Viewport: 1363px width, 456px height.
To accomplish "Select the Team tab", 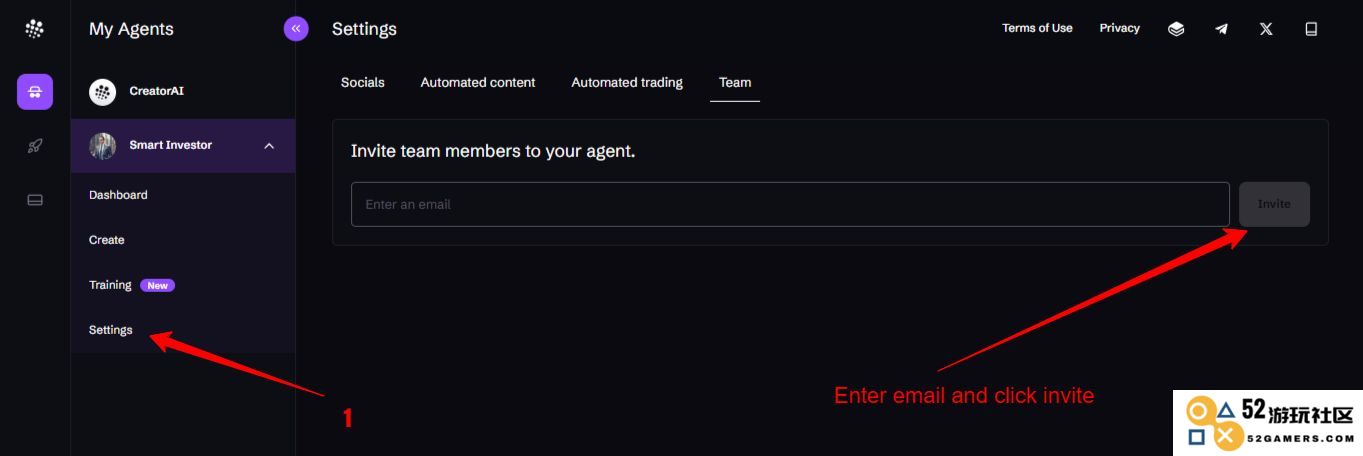I will click(x=735, y=83).
